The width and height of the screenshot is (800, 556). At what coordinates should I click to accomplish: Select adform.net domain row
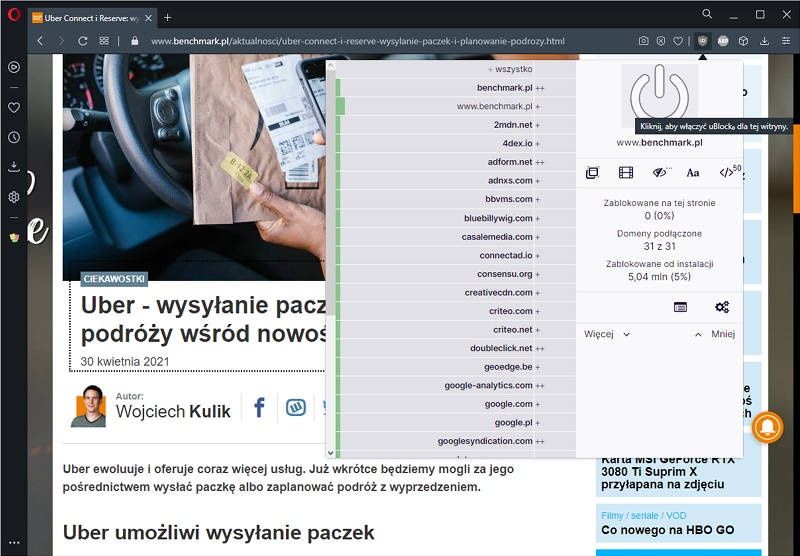click(x=456, y=162)
